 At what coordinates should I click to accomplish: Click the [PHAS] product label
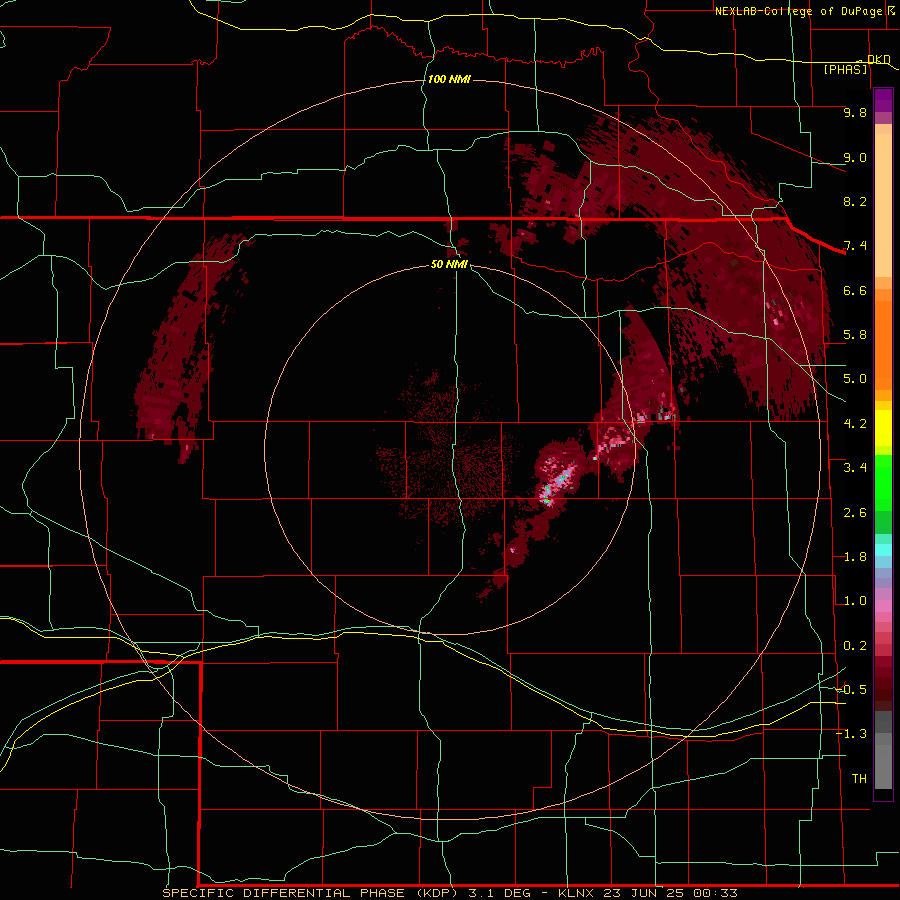845,69
